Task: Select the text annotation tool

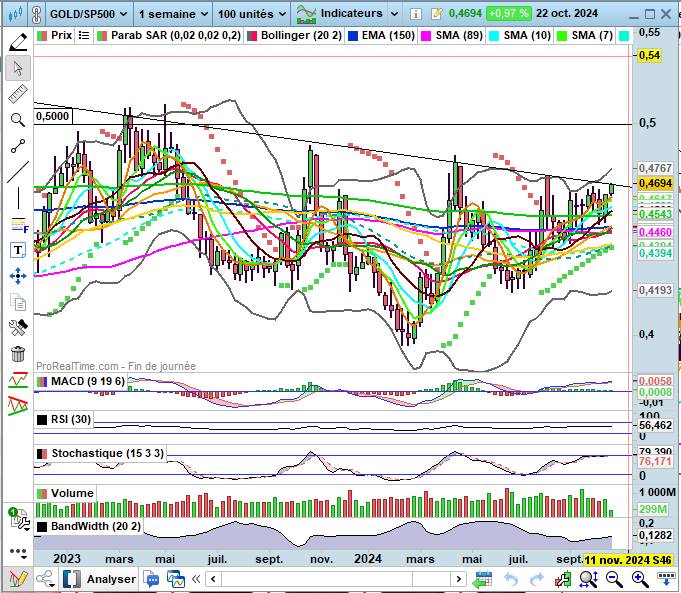Action: 17,250
